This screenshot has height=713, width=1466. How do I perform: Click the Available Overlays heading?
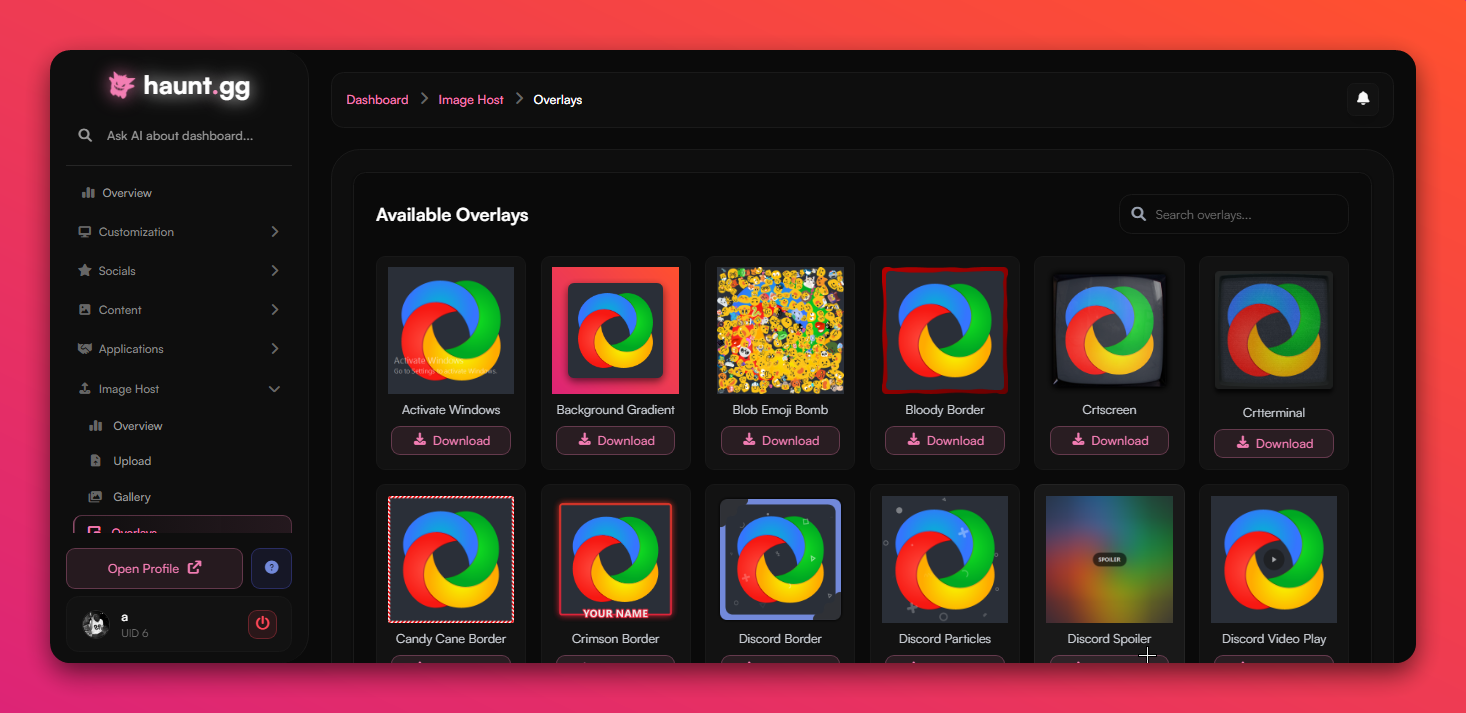point(452,215)
